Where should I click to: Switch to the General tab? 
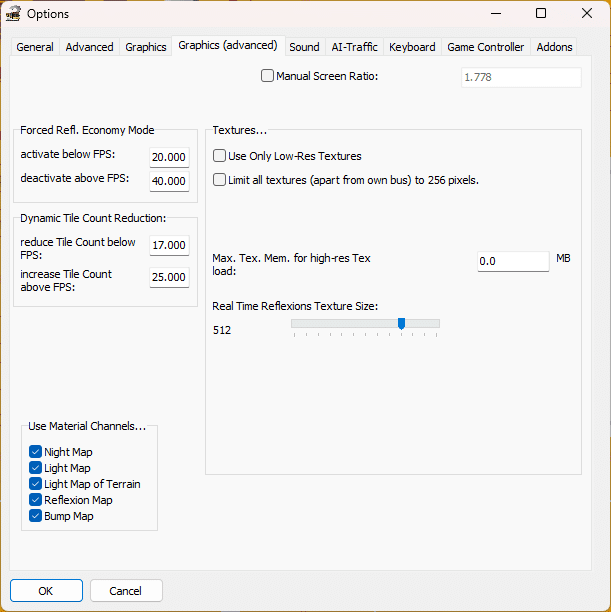[35, 47]
